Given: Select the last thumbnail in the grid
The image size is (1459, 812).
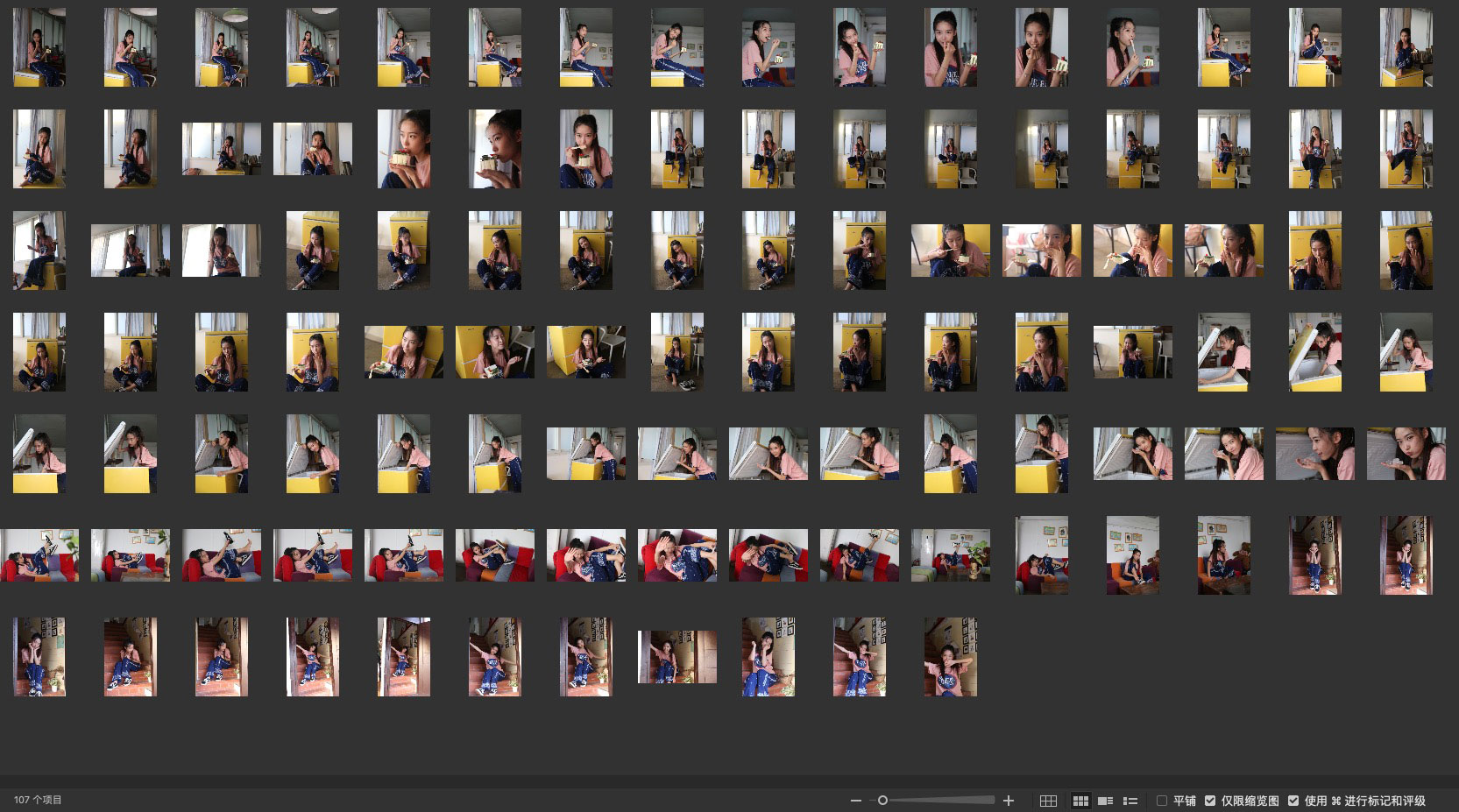Looking at the screenshot, I should click(x=950, y=657).
